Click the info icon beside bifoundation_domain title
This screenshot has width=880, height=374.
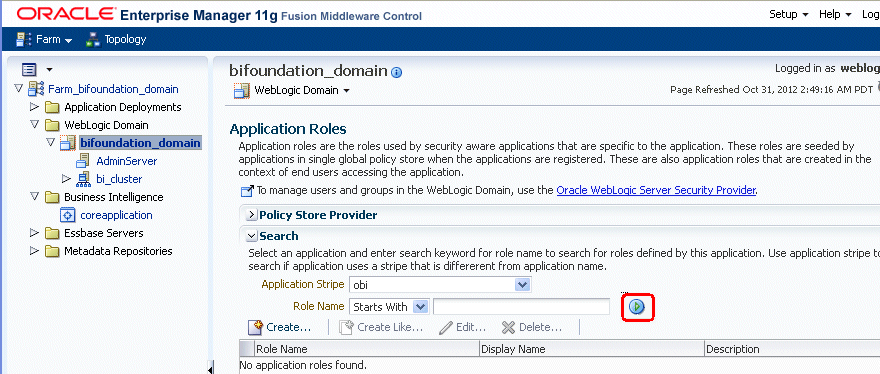click(x=397, y=72)
